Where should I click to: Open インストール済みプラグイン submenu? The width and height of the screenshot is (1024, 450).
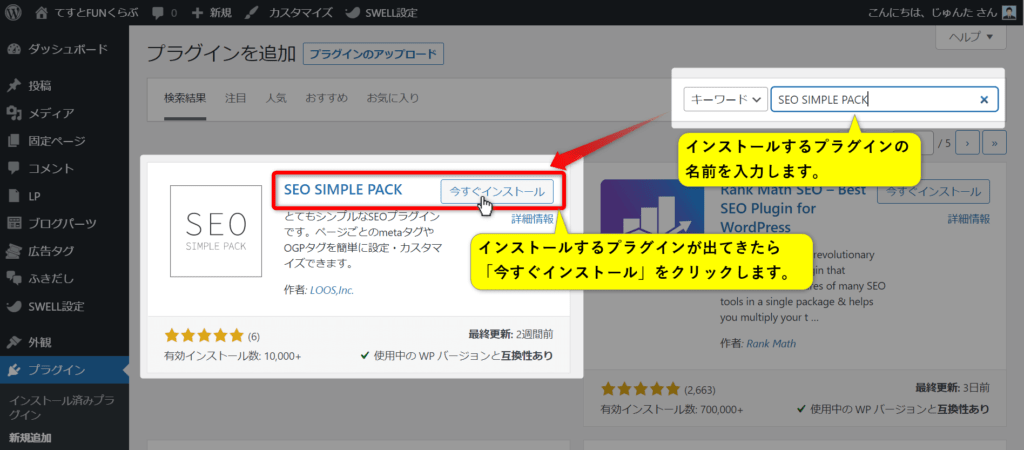(62, 408)
